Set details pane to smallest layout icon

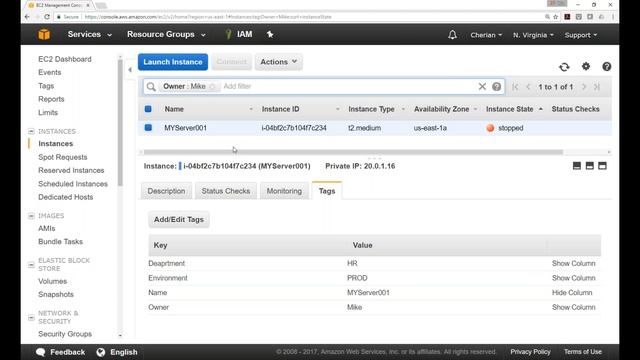click(577, 166)
